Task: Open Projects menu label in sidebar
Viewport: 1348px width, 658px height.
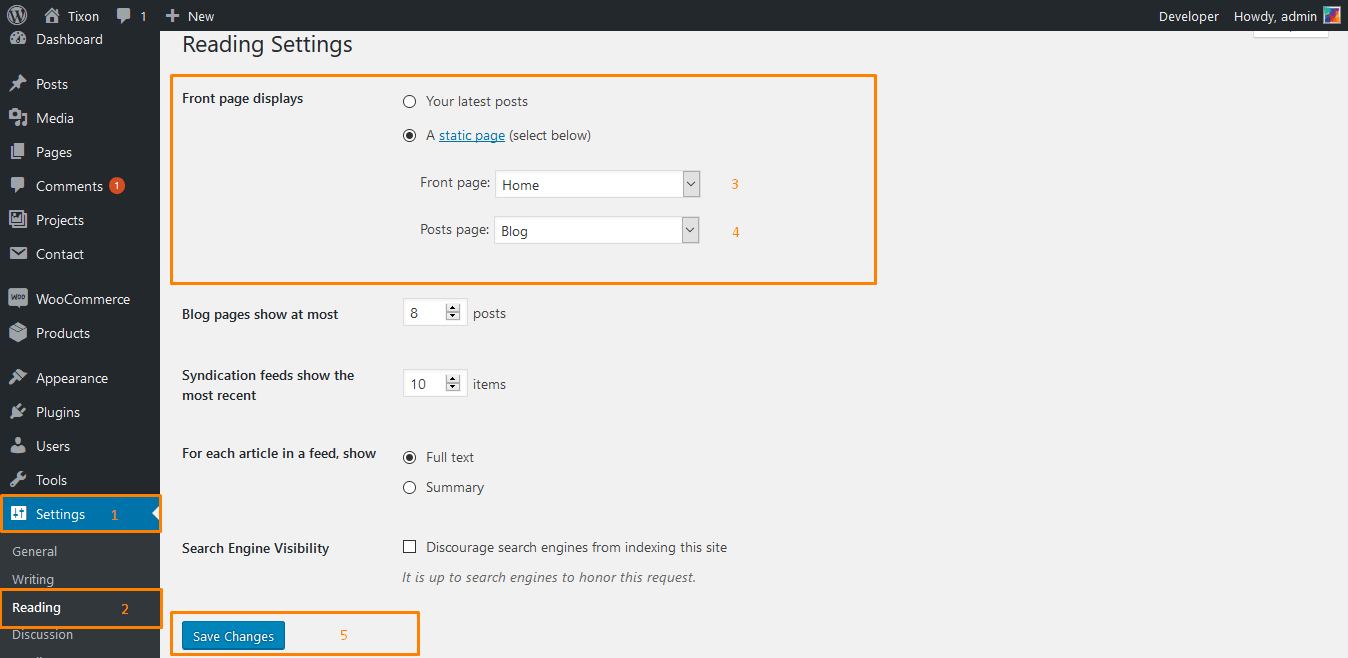Action: pos(60,220)
